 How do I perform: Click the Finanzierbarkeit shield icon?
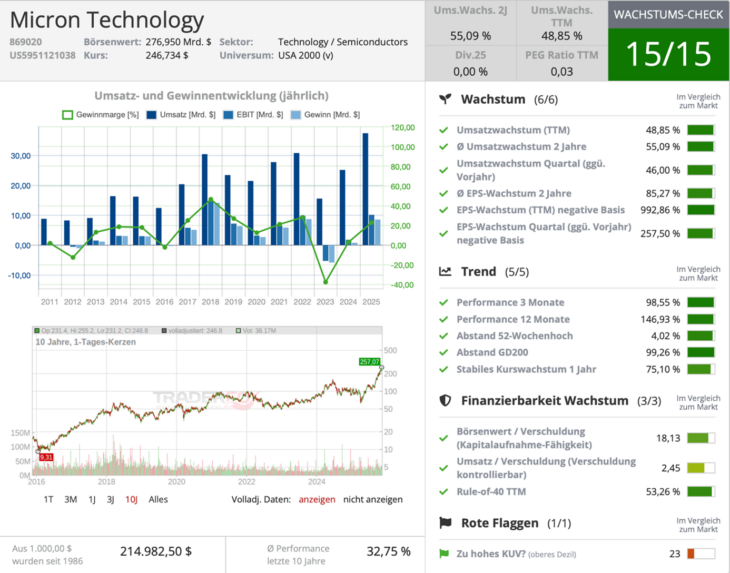(x=445, y=401)
